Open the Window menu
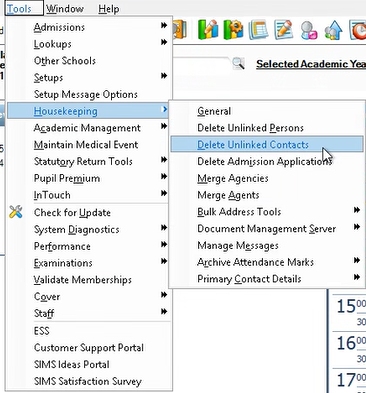This screenshot has width=366, height=393. [65, 9]
